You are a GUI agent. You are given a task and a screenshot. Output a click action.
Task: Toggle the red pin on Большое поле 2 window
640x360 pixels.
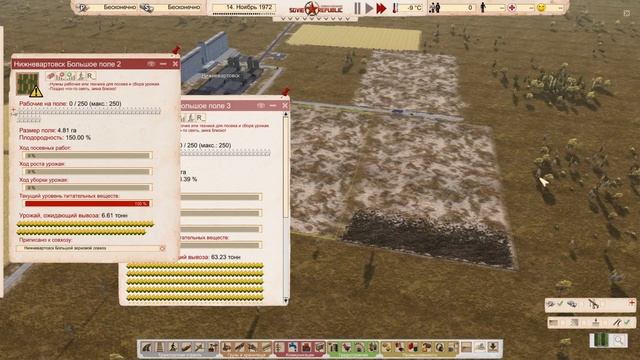[176, 50]
